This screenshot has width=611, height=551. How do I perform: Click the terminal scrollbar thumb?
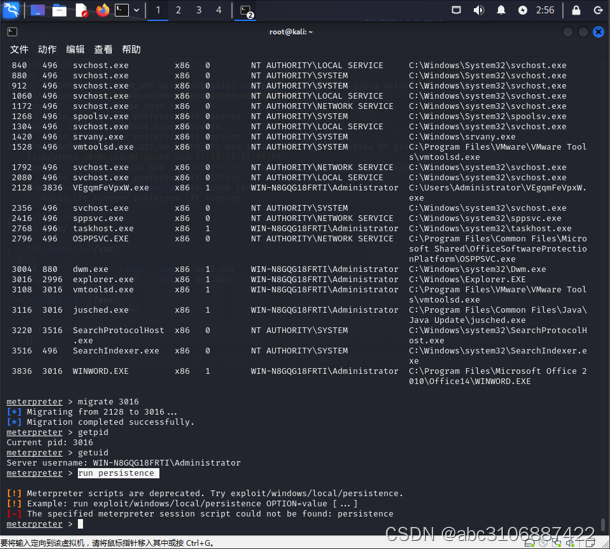coord(603,524)
